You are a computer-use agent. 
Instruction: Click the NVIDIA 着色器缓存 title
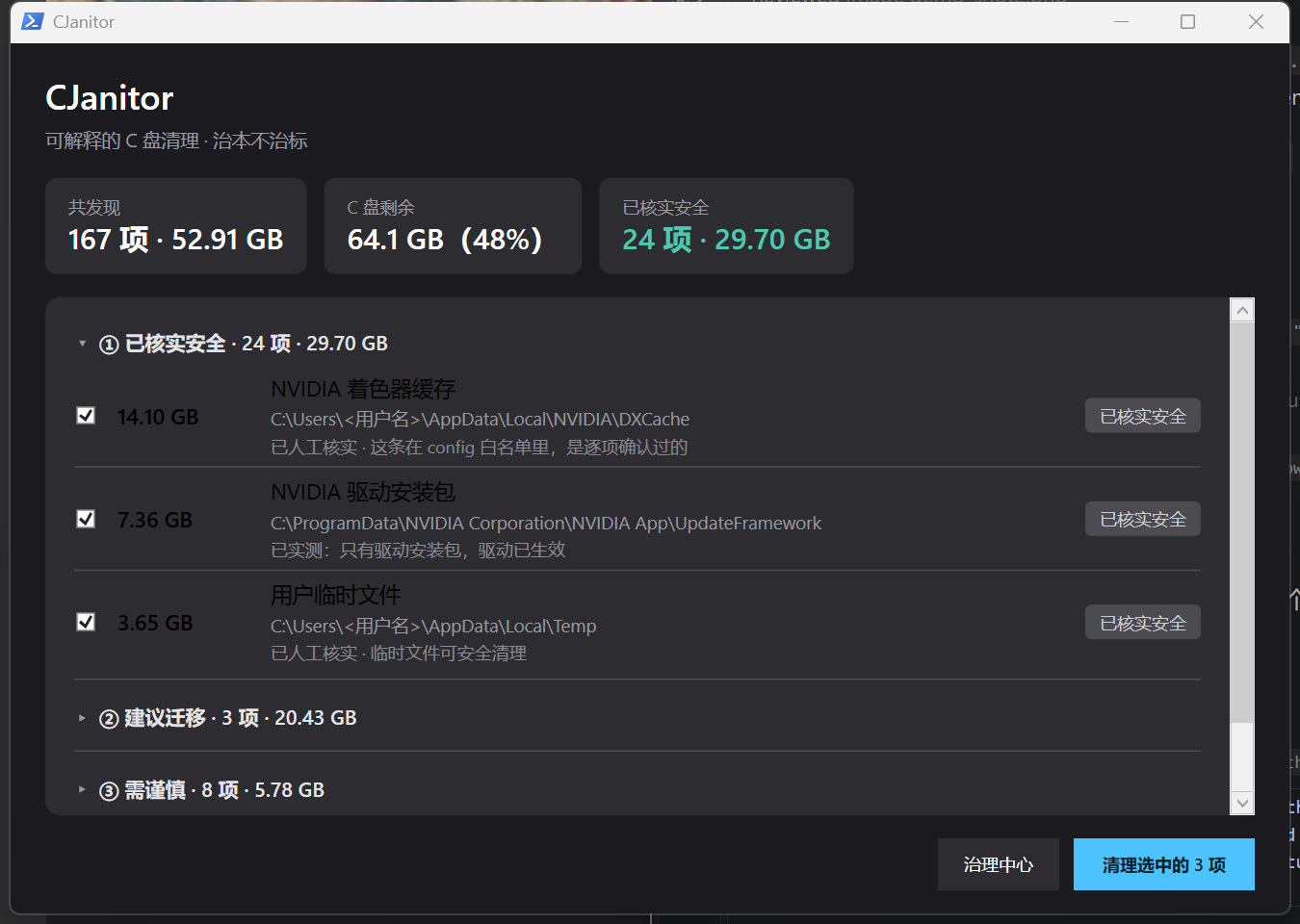[x=363, y=389]
